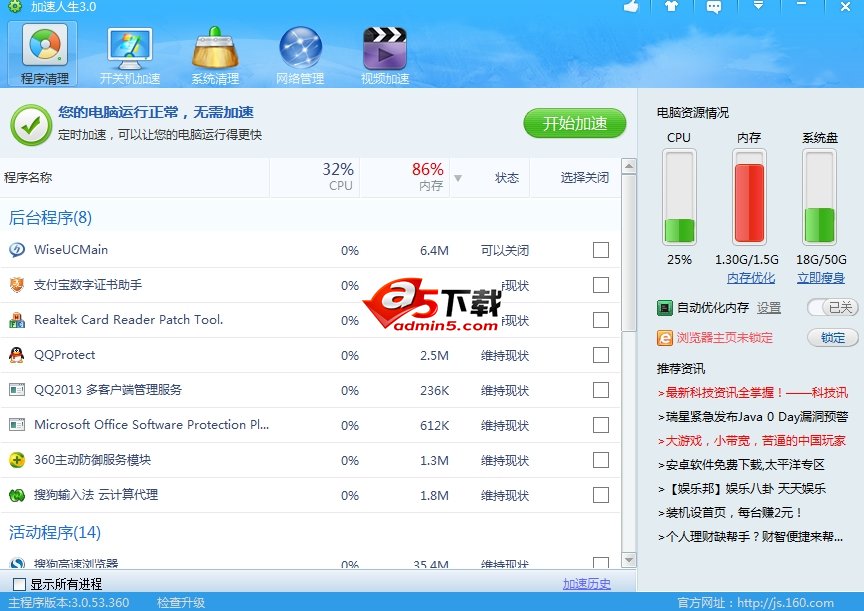
Task: Click the QQ2013 多客户端管理服务 icon
Action: coord(17,390)
